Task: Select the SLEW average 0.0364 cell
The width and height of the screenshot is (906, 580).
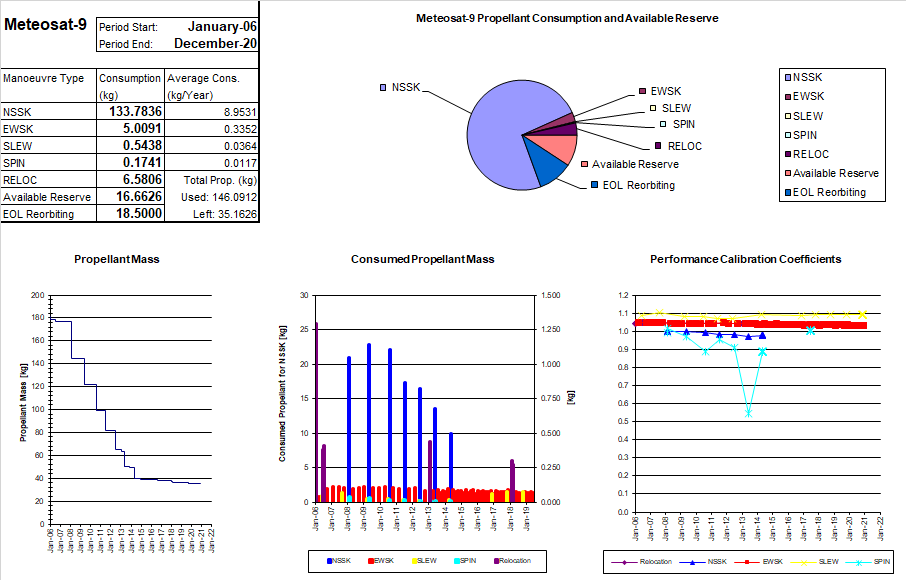Action: tap(240, 146)
